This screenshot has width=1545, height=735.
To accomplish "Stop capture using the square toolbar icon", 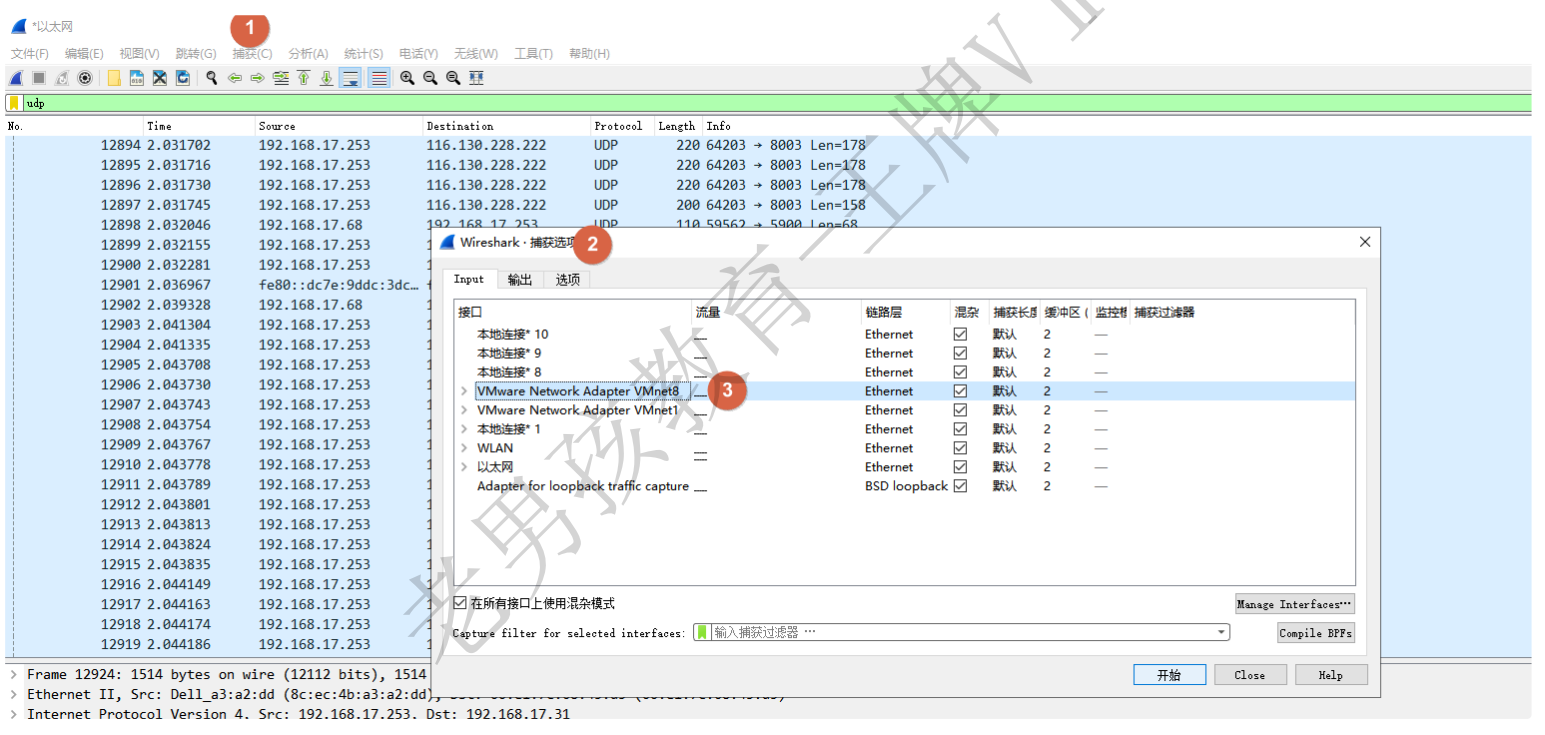I will (39, 78).
